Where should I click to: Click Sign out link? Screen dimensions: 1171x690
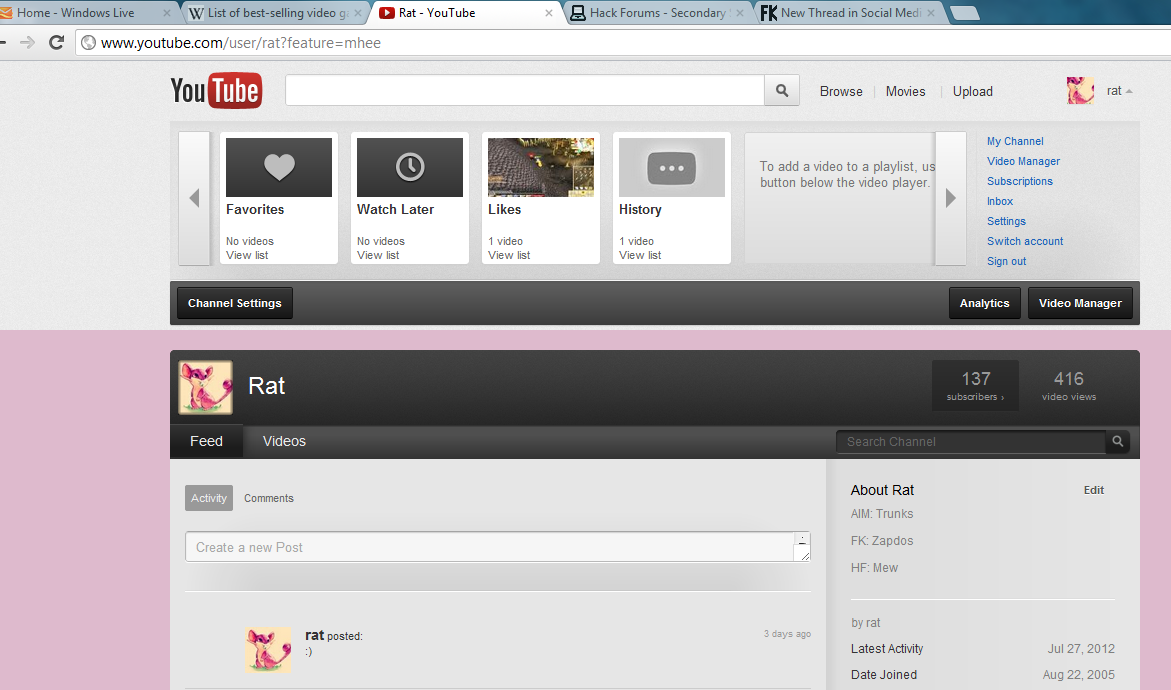click(1006, 261)
